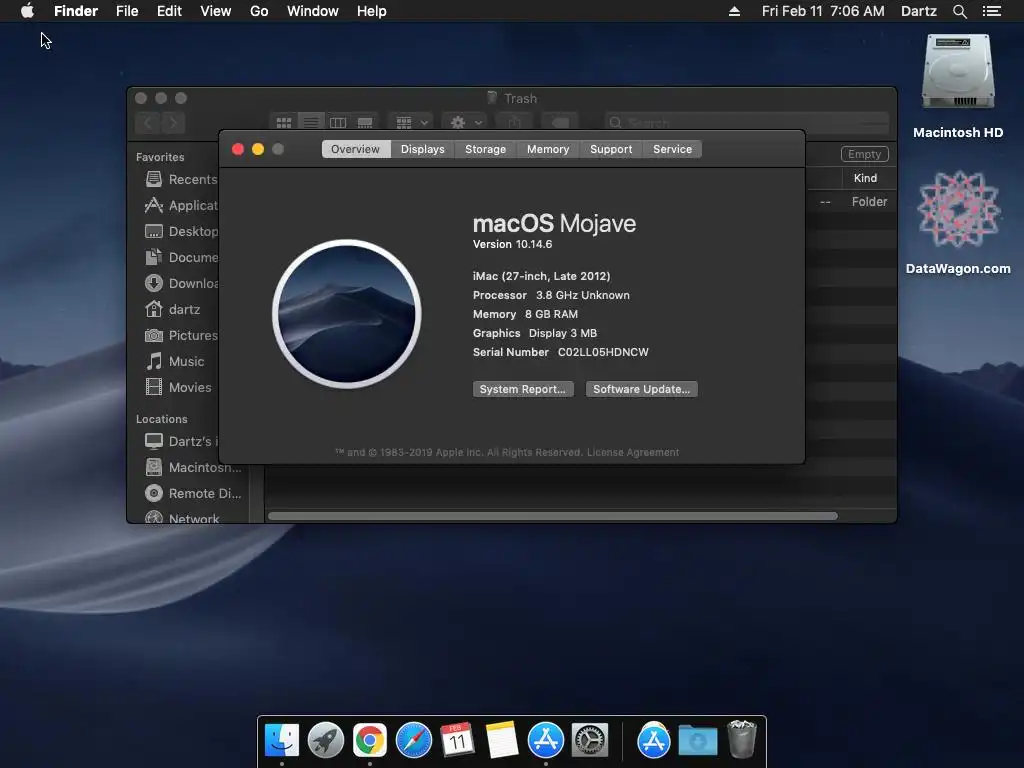Open Spotlight search magnifier in menu bar
1024x768 pixels.
click(x=959, y=11)
